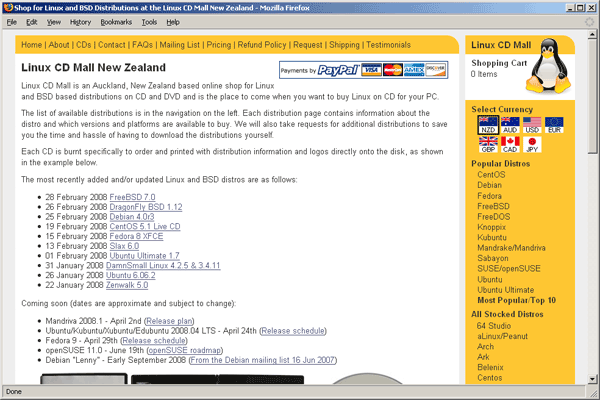Viewport: 600px width, 400px height.
Task: Open the Zenwalk 5.0 link
Action: click(x=127, y=285)
